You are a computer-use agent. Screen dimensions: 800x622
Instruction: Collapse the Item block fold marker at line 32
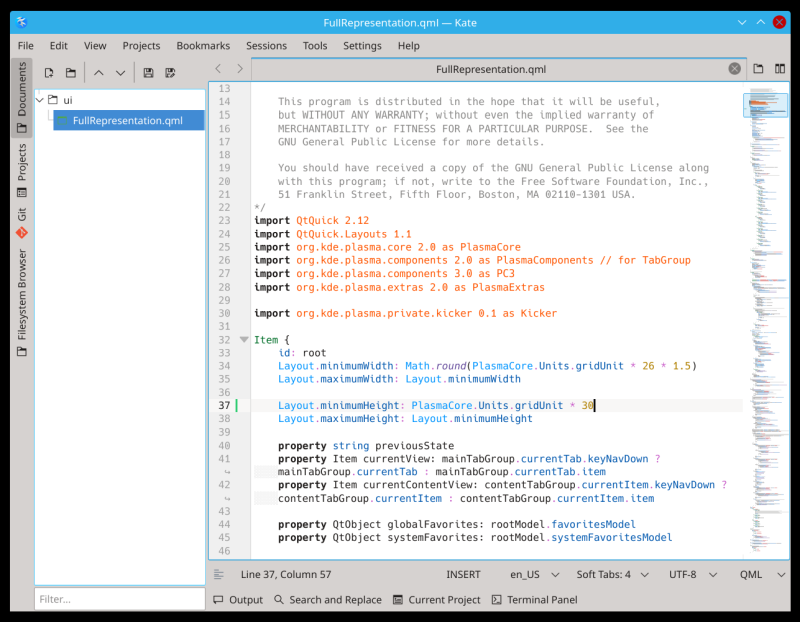[244, 340]
